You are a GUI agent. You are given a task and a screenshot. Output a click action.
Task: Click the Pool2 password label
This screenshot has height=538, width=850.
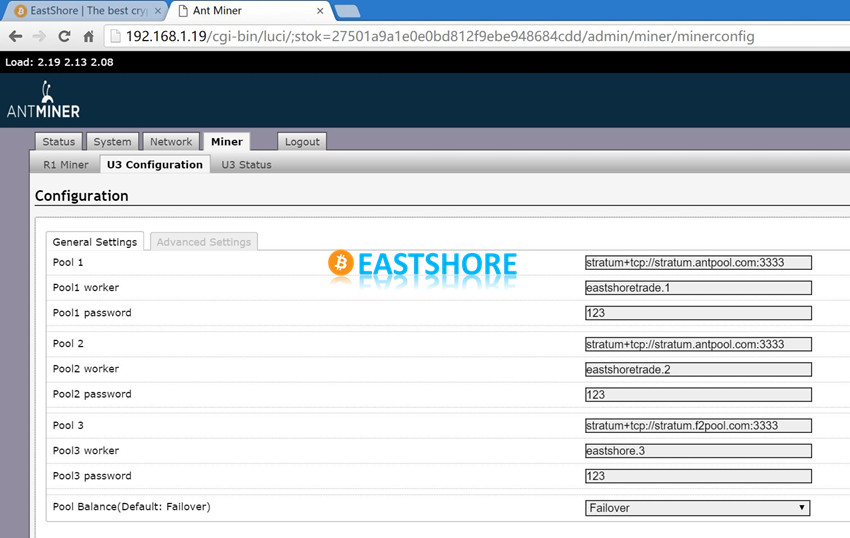point(92,394)
